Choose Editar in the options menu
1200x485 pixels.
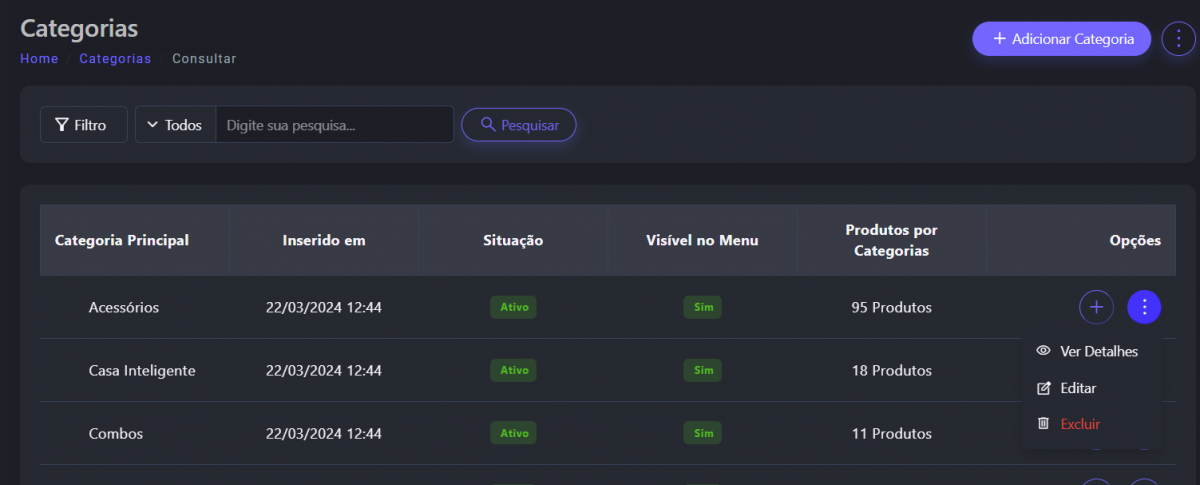(1078, 388)
